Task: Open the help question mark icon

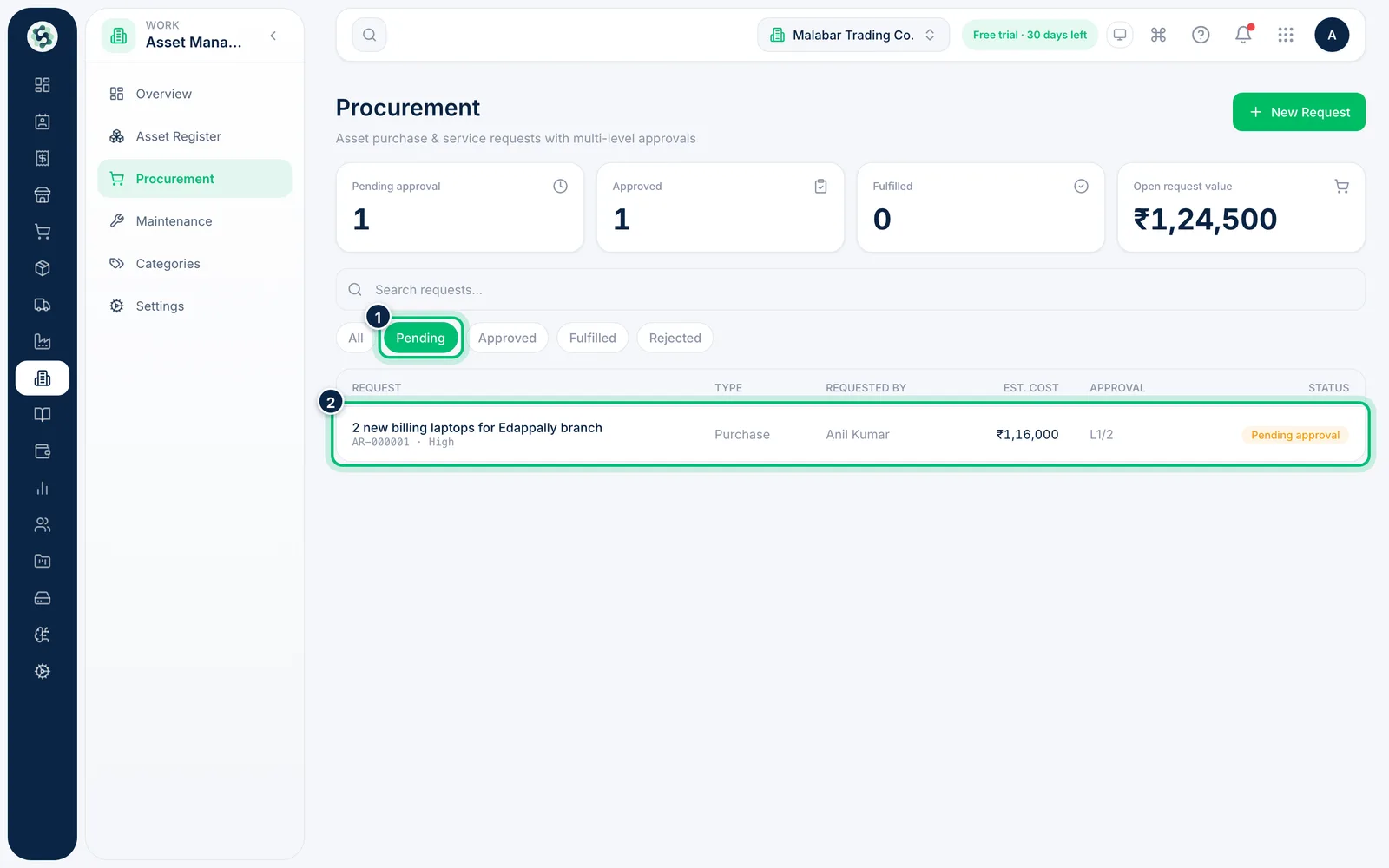Action: click(1201, 35)
